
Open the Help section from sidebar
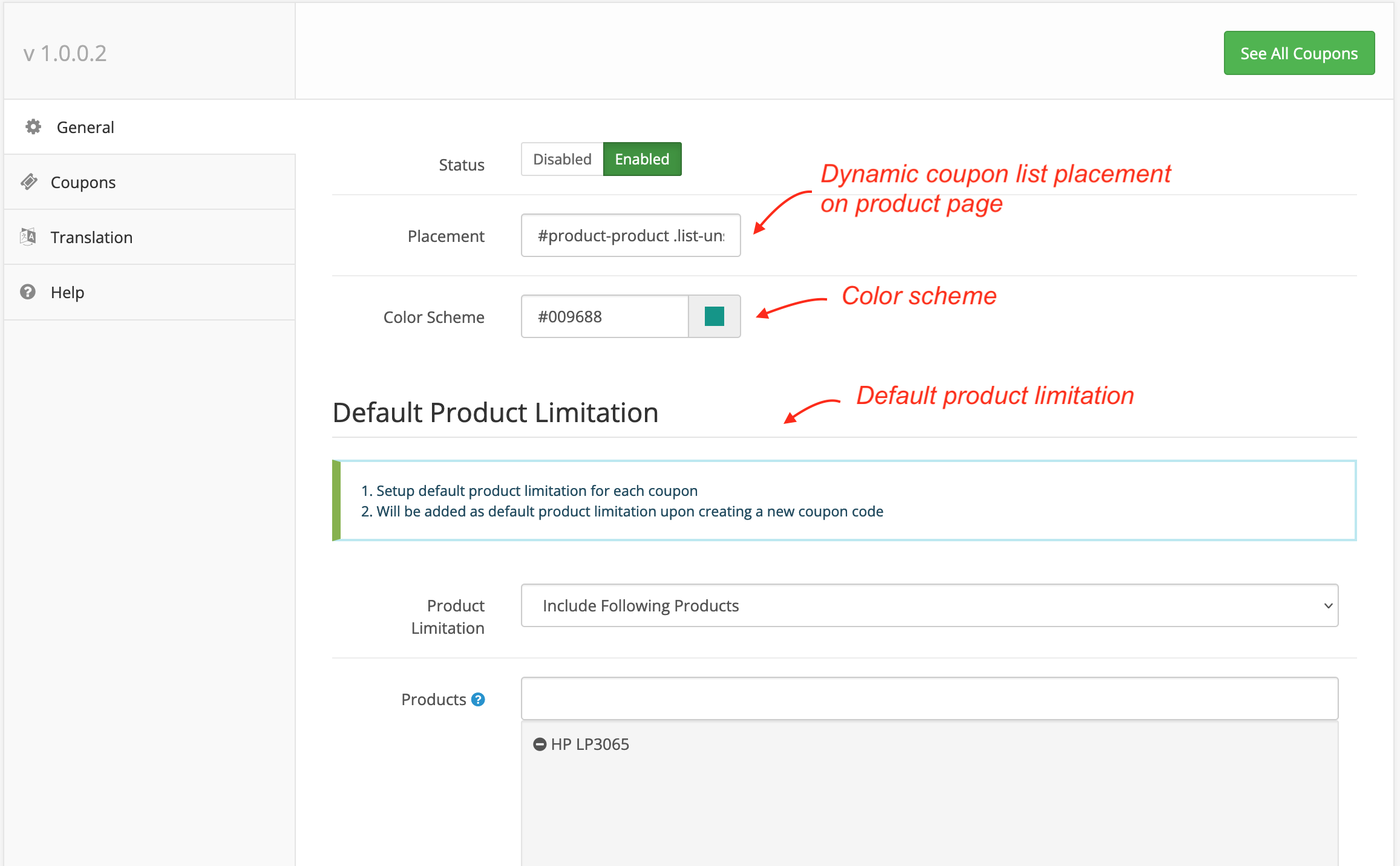tap(67, 292)
